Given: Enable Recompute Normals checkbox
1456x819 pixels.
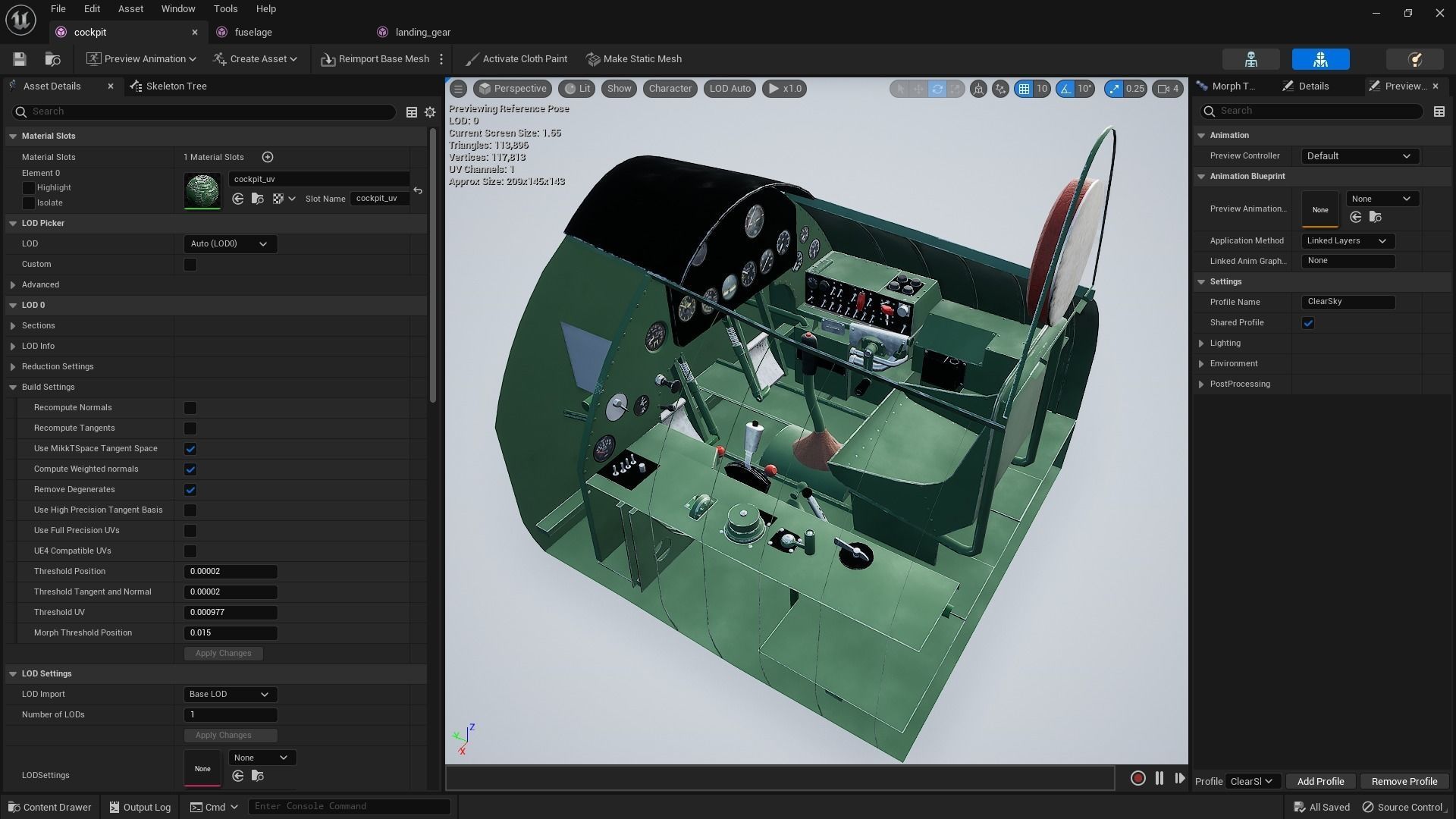Looking at the screenshot, I should tap(190, 408).
